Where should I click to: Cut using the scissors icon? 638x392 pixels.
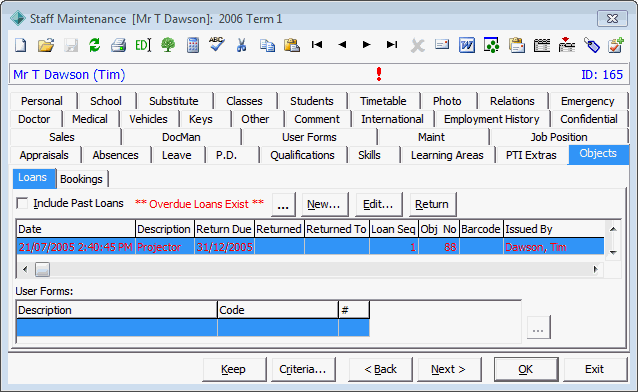pyautogui.click(x=242, y=45)
